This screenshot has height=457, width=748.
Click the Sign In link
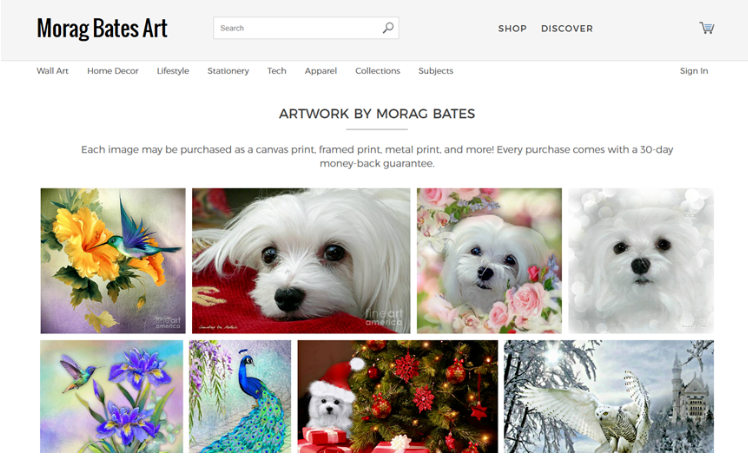694,71
